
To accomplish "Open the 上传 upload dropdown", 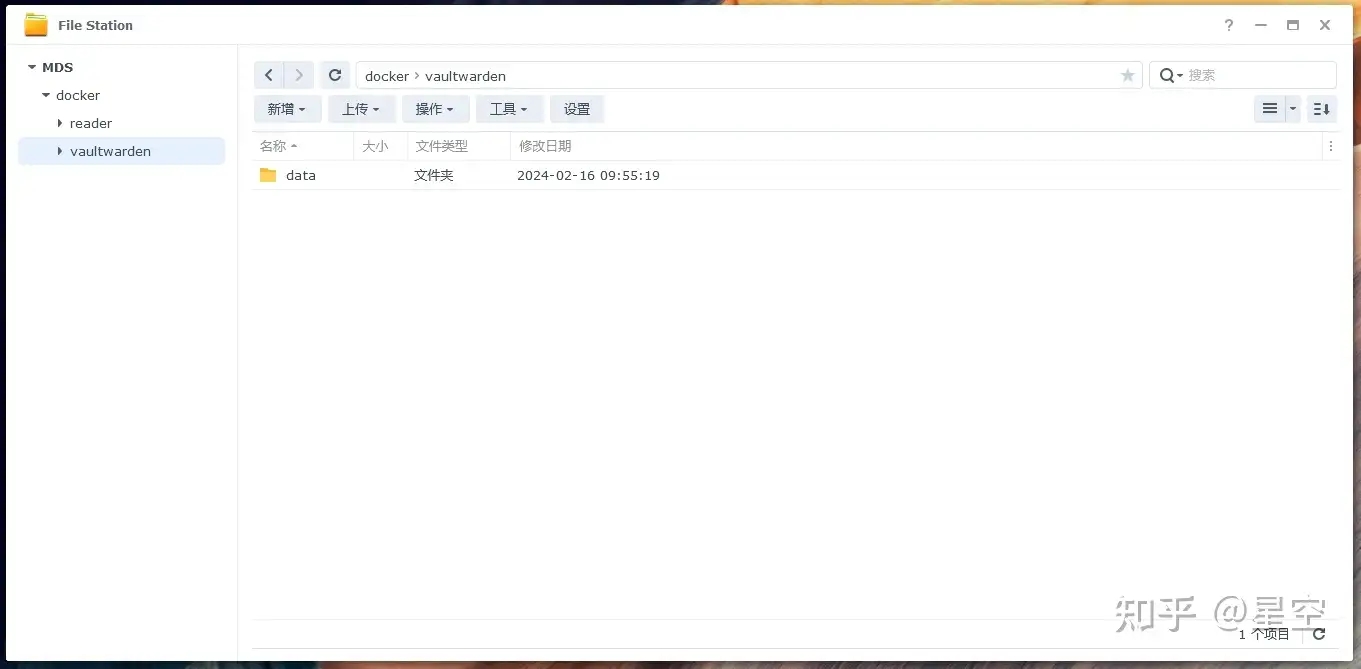I will [361, 109].
